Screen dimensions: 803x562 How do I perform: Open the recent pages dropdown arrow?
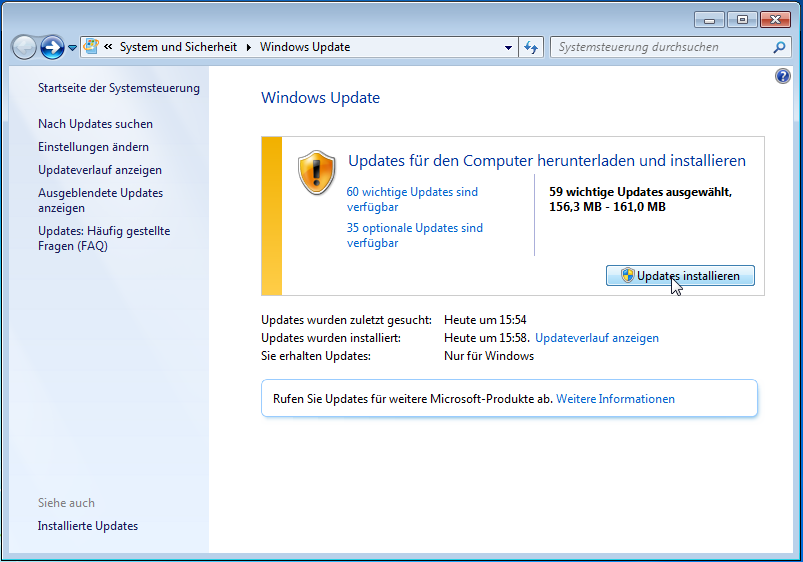(x=73, y=48)
